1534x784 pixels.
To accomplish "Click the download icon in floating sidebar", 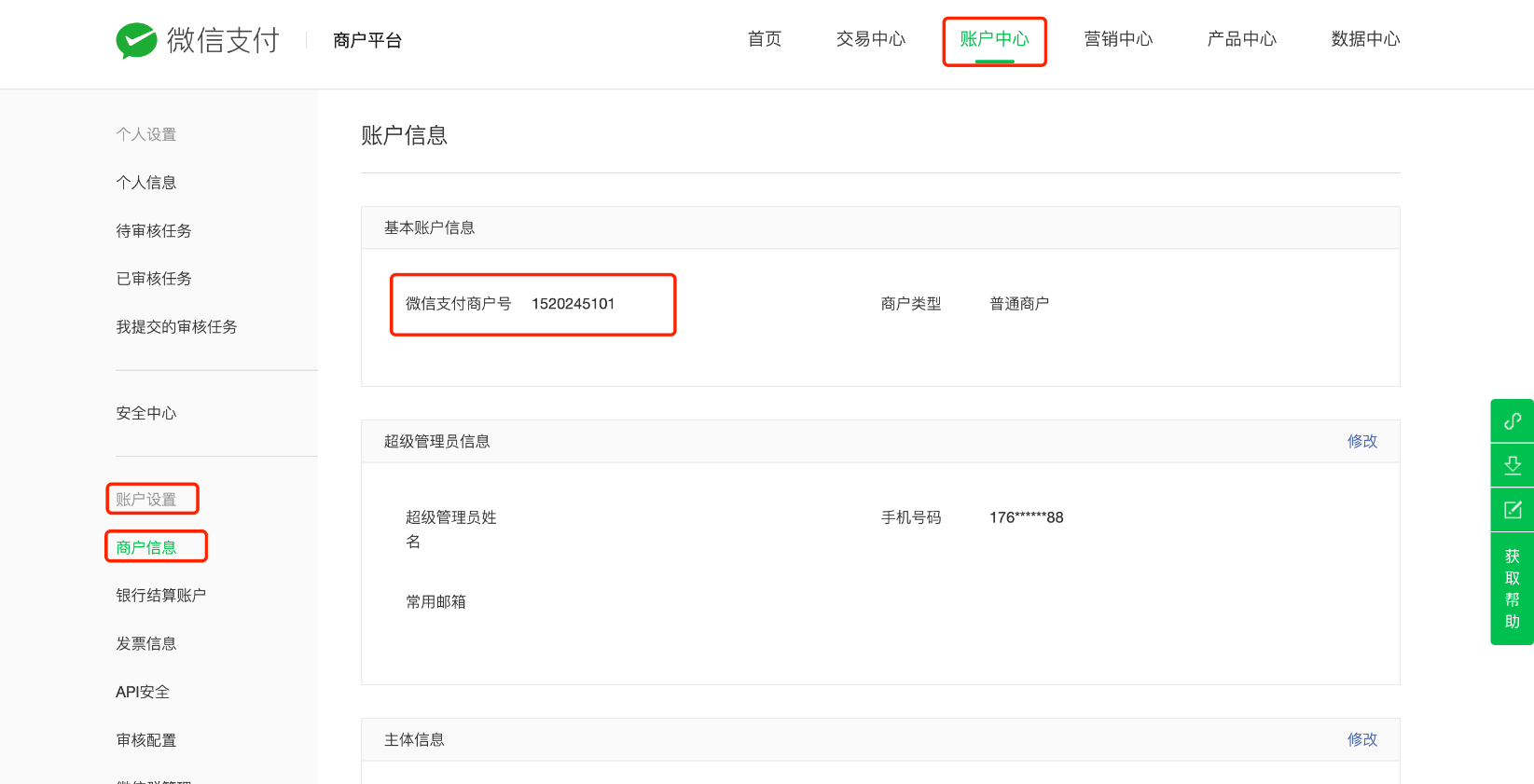I will [x=1512, y=465].
